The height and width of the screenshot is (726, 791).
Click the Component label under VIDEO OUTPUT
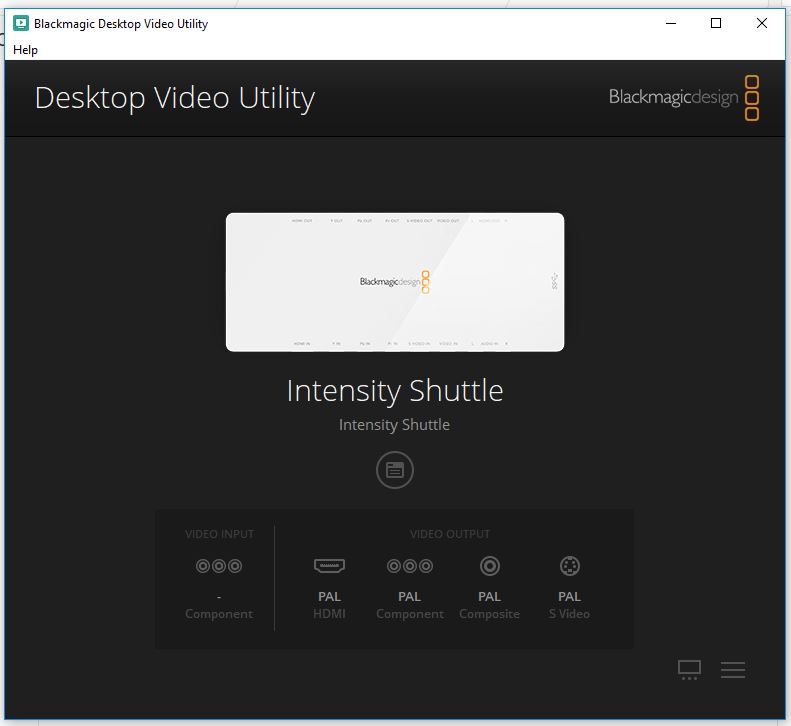click(x=410, y=614)
